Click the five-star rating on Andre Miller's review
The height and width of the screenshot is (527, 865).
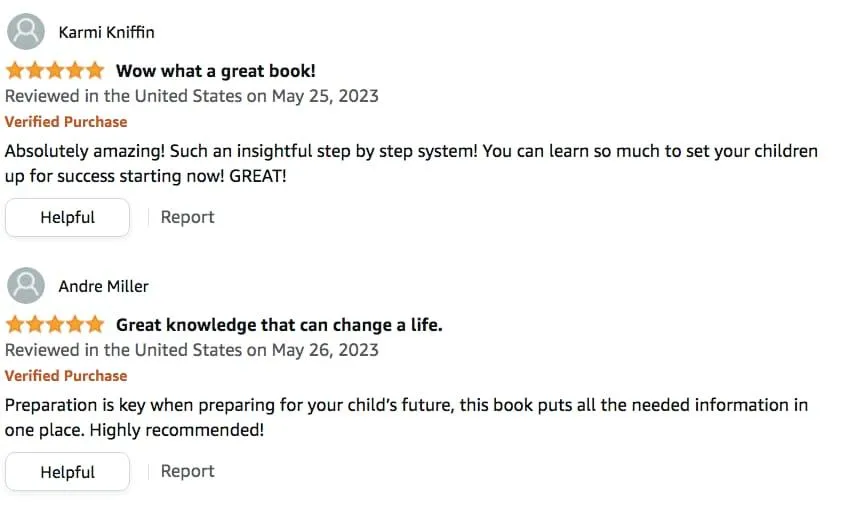54,325
